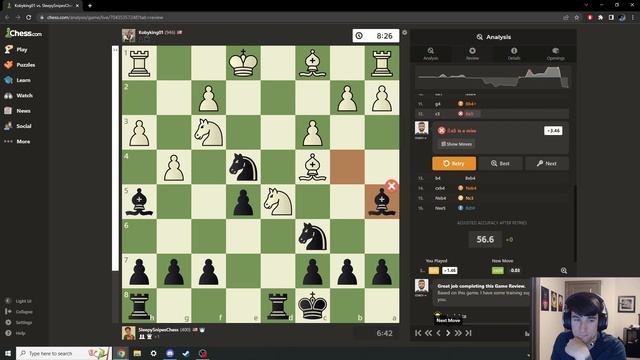Screen dimensions: 640x360
Task: Select the white king on the board
Action: coord(243,63)
